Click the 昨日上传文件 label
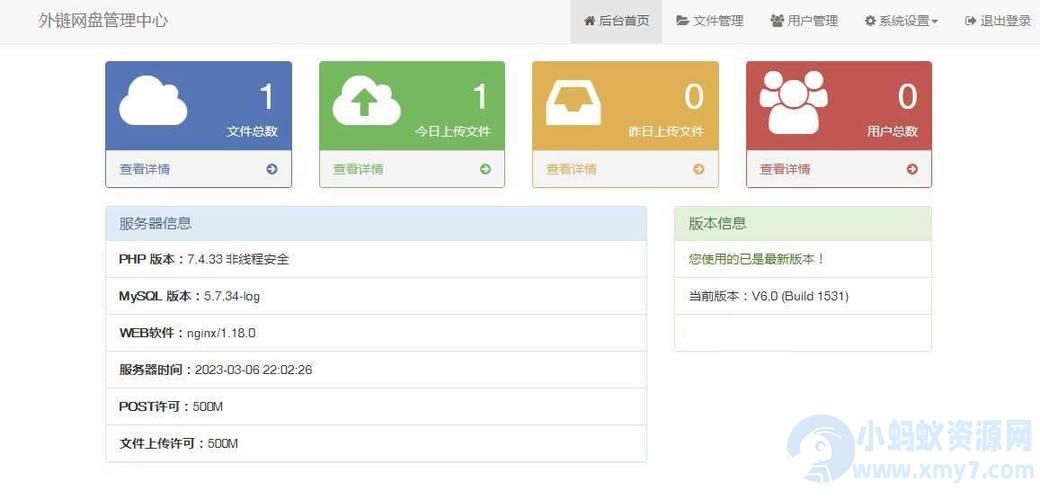1040x500 pixels. pos(667,131)
